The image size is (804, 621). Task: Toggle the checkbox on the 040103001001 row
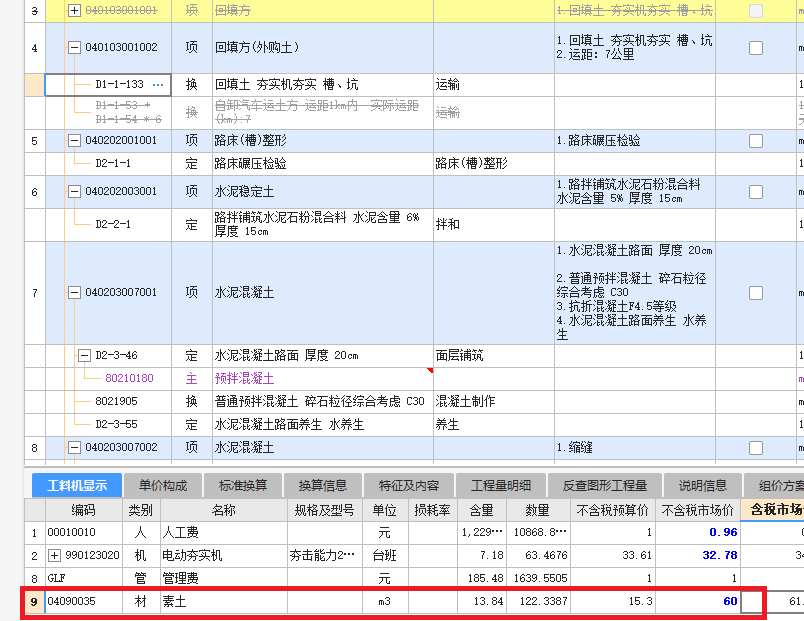756,11
